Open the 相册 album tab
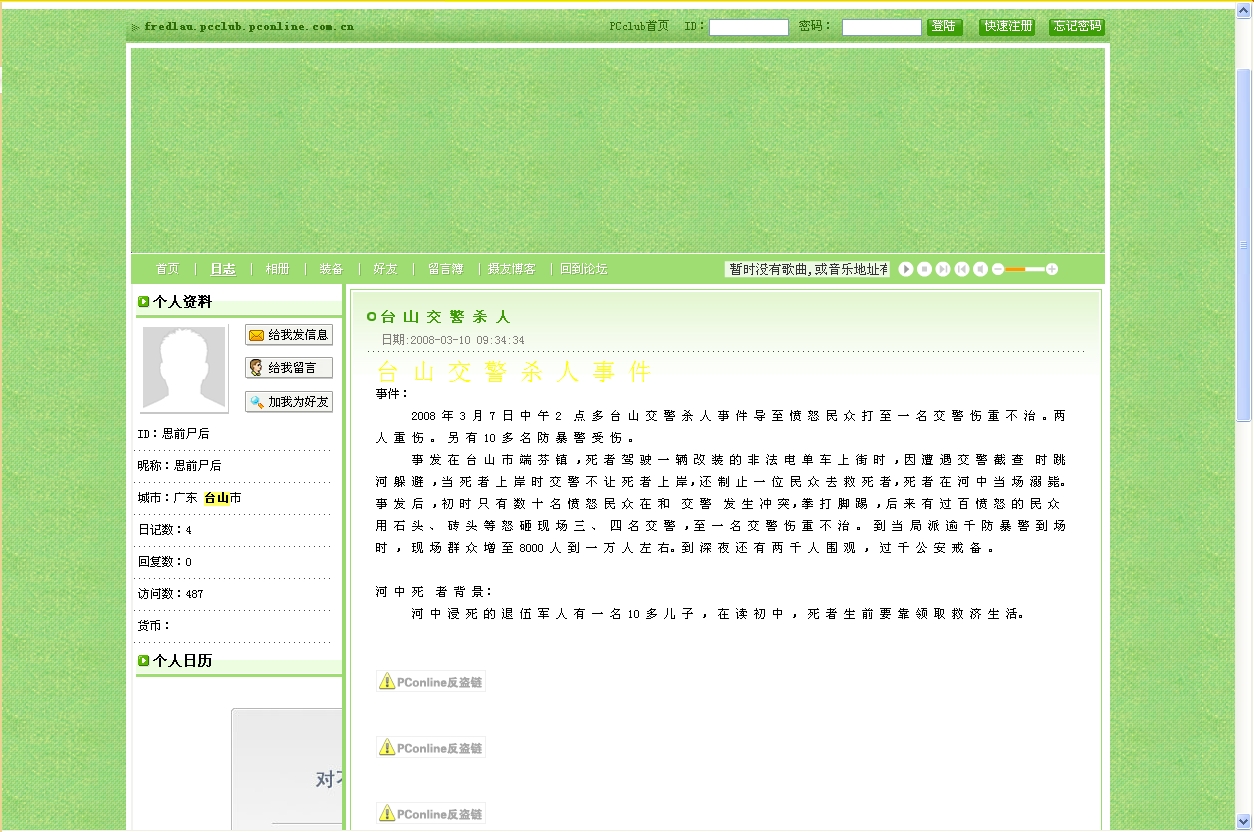 (277, 269)
